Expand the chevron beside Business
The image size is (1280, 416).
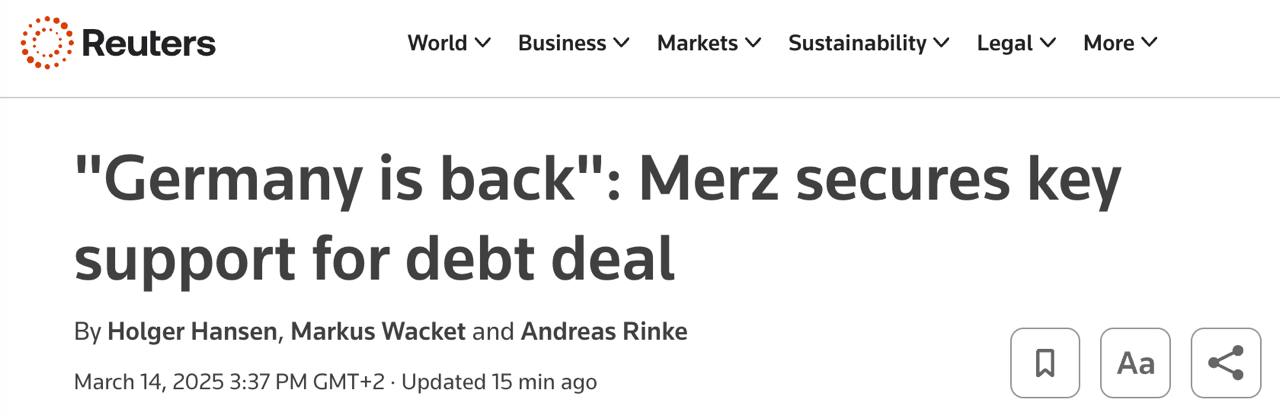coord(621,43)
